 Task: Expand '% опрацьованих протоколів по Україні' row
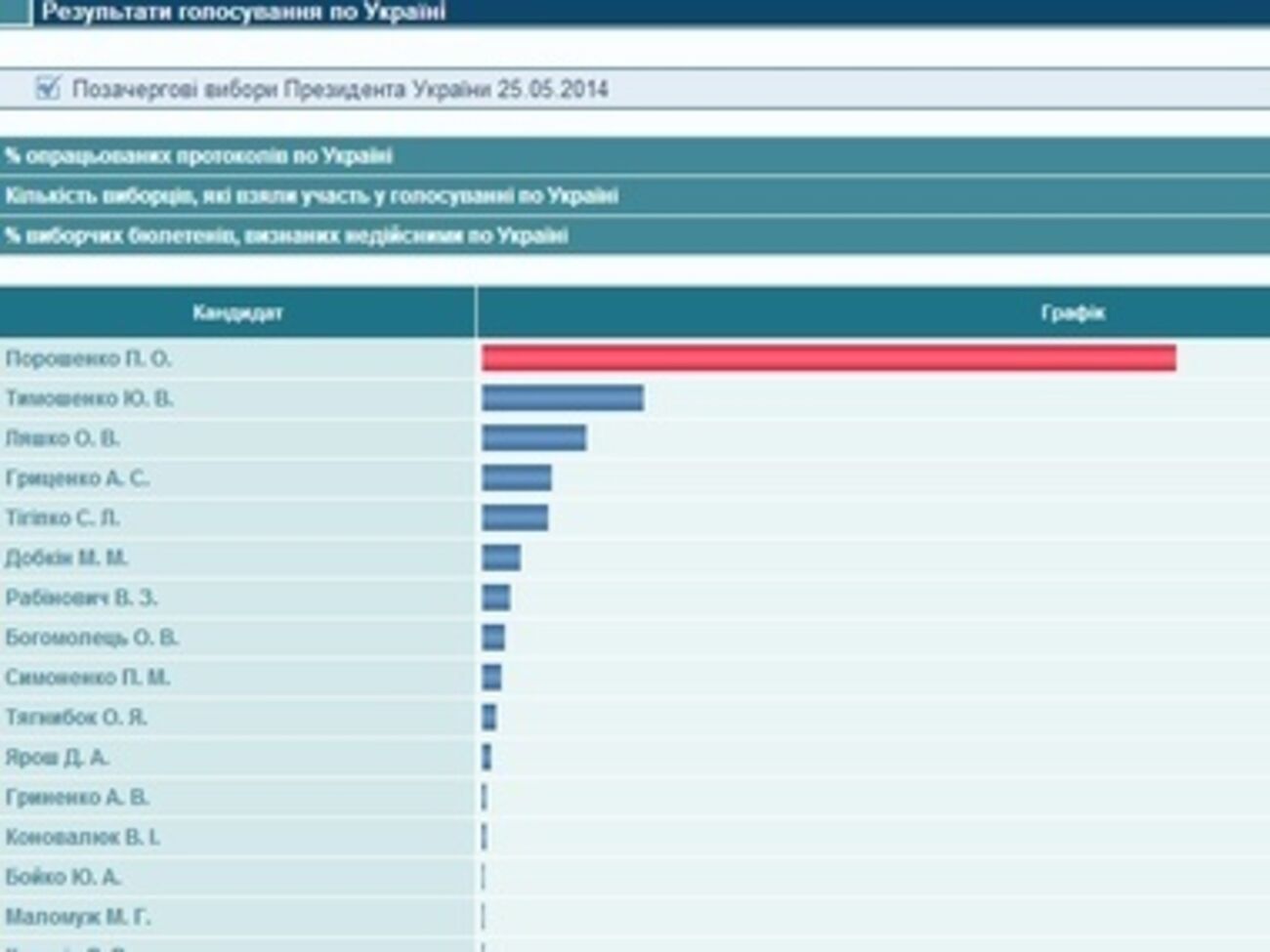[x=198, y=156]
